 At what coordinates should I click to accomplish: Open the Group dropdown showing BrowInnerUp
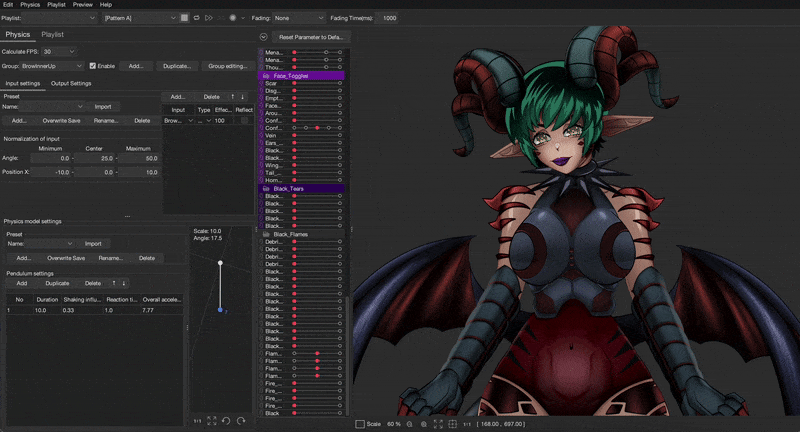point(52,66)
